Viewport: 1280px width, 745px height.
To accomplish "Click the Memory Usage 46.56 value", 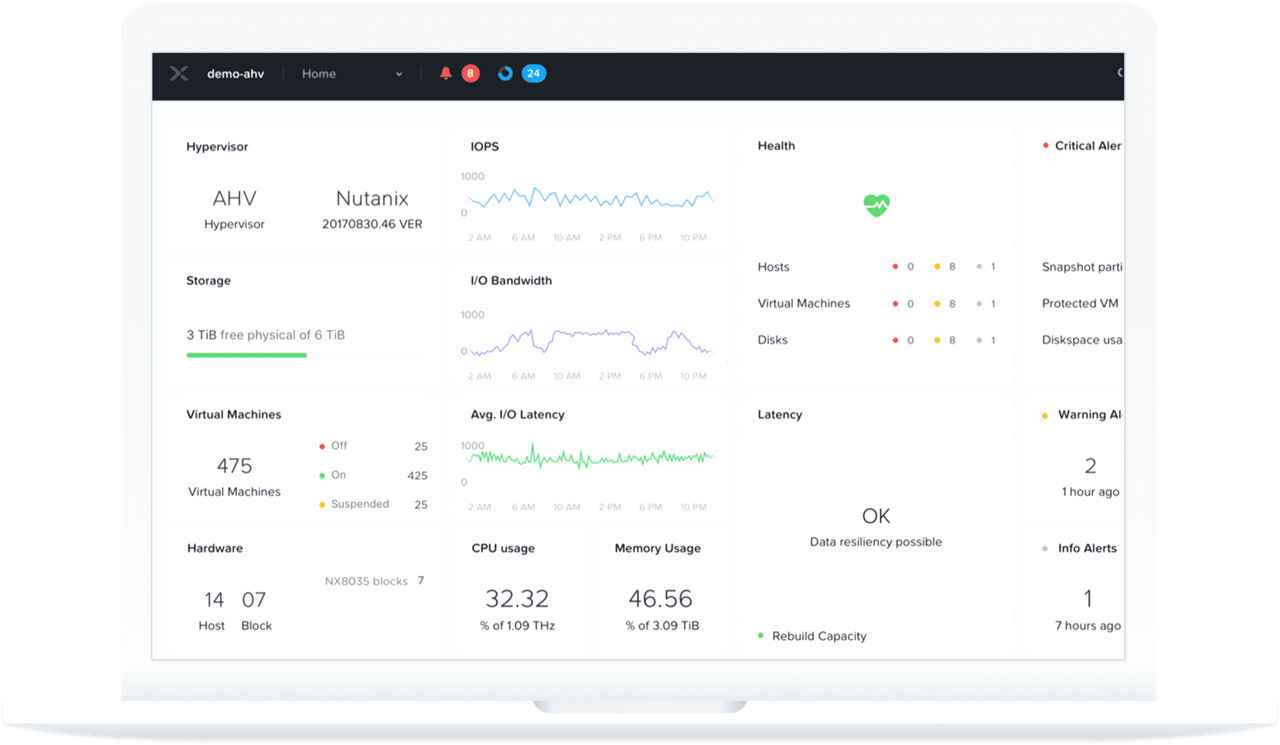I will [x=660, y=599].
